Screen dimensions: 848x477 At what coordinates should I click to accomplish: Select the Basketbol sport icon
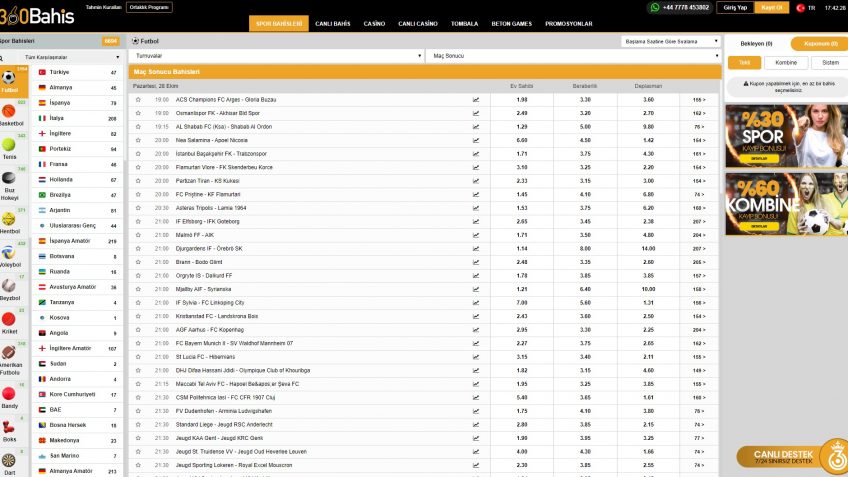(9, 112)
